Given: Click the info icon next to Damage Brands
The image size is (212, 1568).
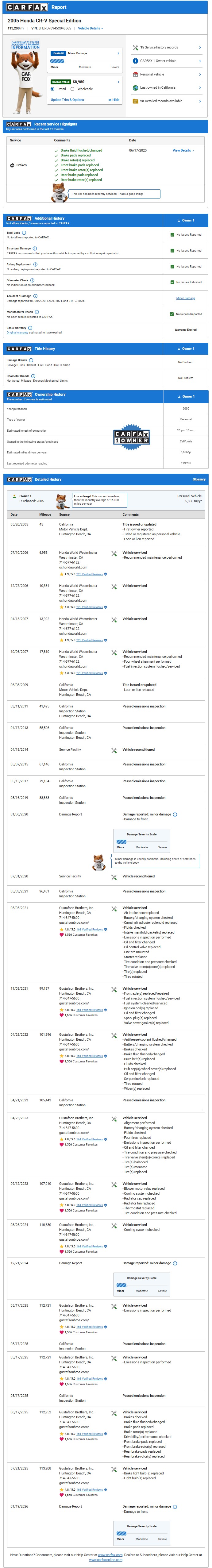Looking at the screenshot, I should tap(32, 360).
